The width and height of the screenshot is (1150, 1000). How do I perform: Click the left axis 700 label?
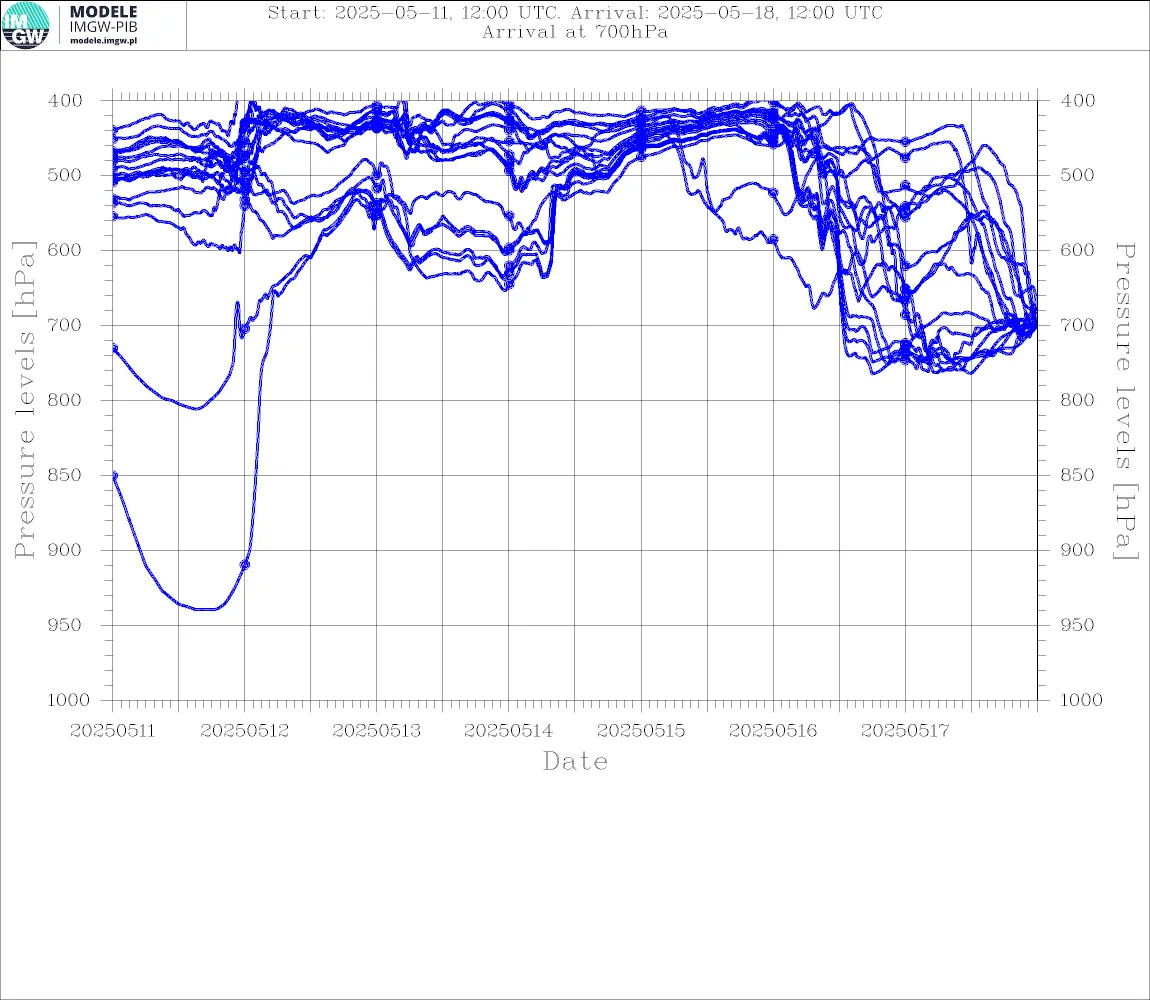(65, 325)
